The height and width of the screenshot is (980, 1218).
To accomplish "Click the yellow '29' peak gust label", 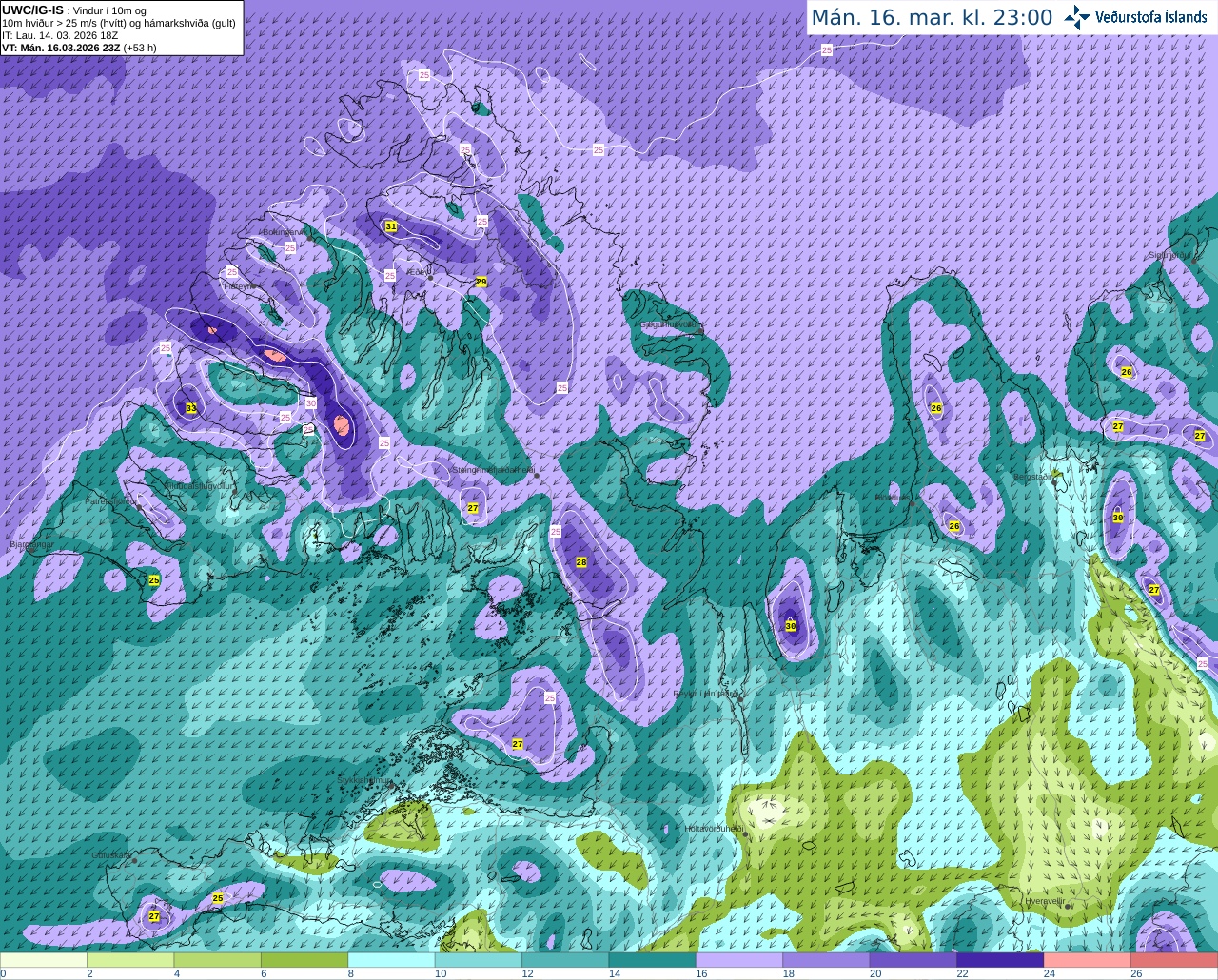I will 481,282.
